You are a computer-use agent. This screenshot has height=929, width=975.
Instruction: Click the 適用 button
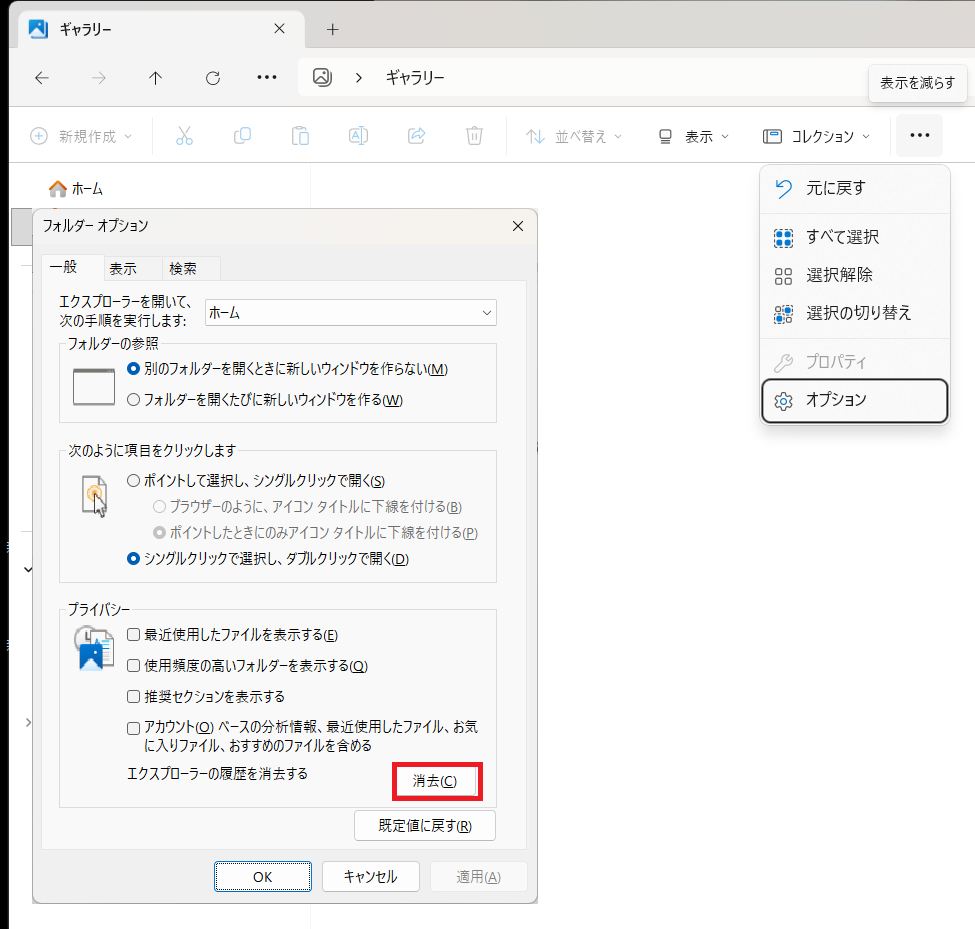(478, 877)
